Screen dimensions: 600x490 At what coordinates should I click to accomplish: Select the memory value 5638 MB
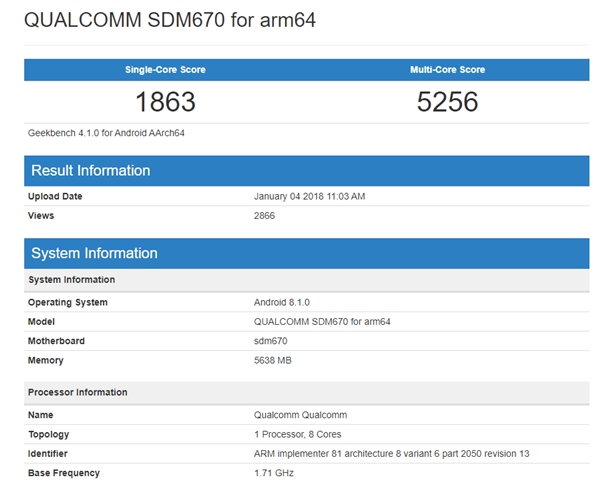(275, 360)
